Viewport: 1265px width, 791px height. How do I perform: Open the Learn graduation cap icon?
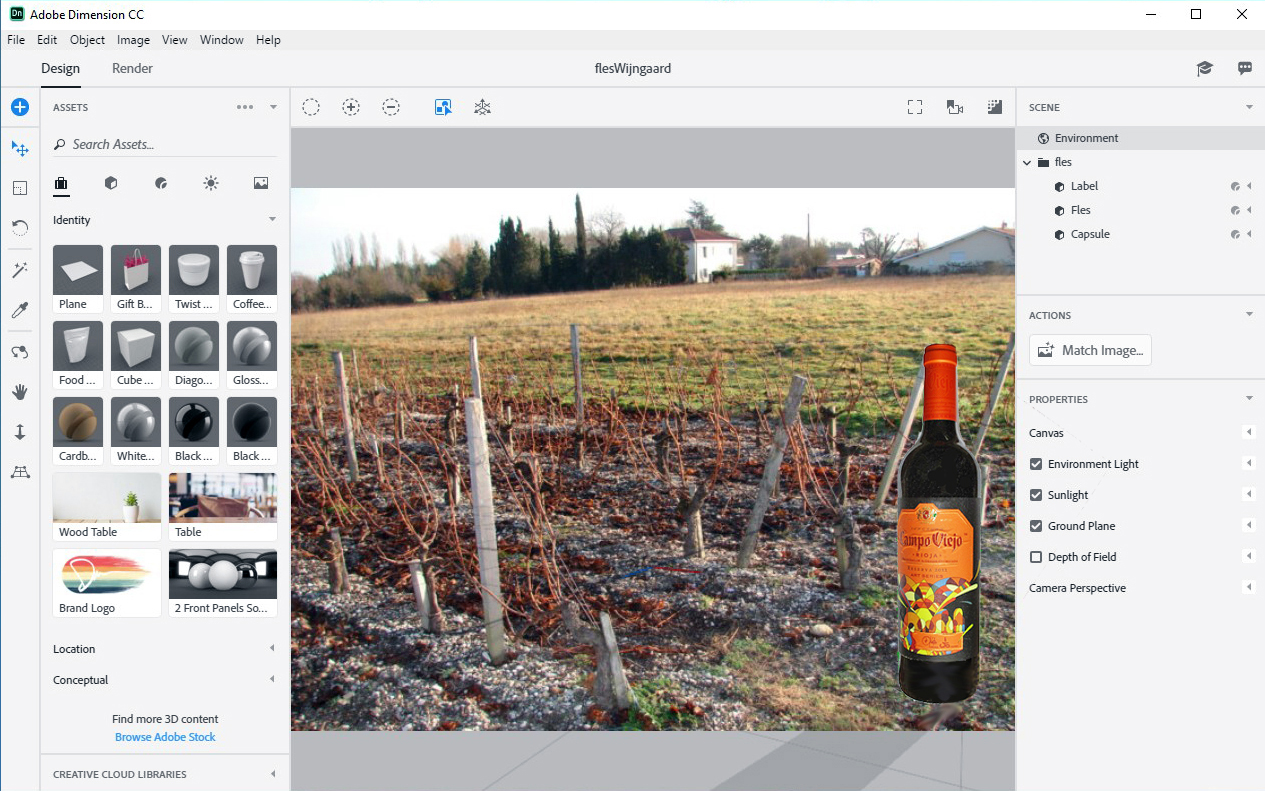1205,68
